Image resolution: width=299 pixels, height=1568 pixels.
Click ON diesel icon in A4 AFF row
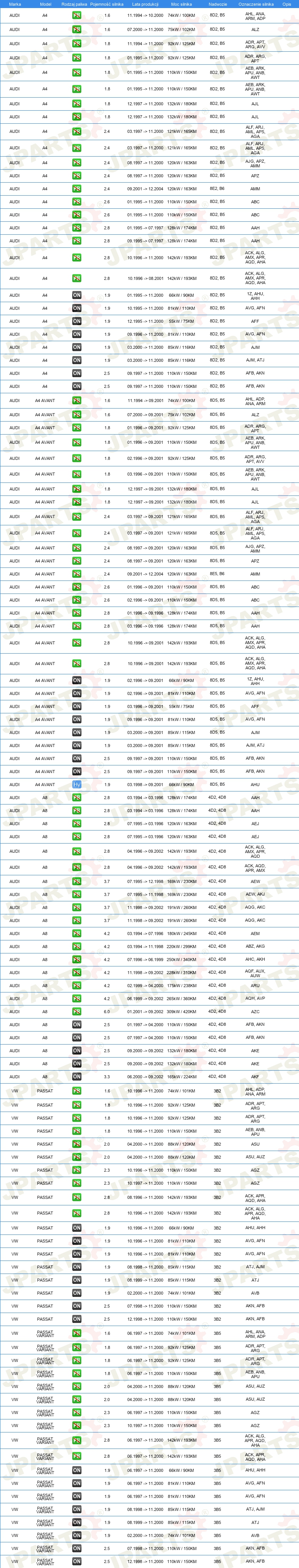pyautogui.click(x=76, y=321)
